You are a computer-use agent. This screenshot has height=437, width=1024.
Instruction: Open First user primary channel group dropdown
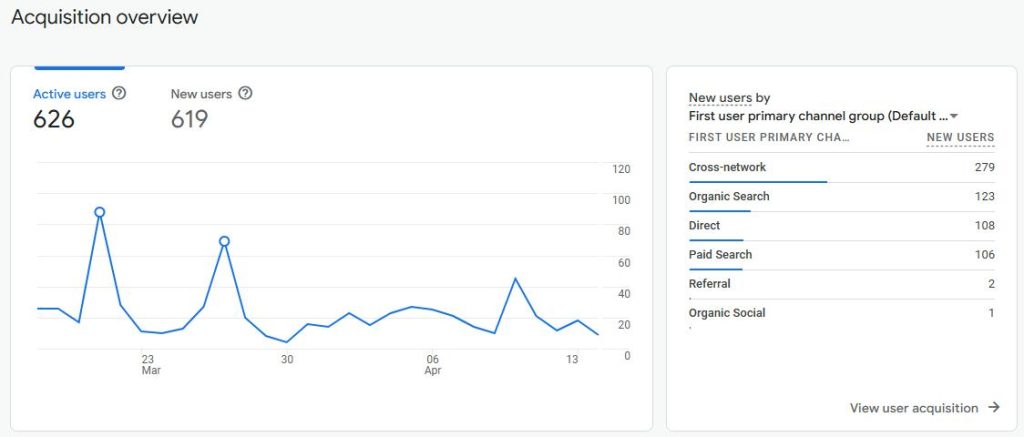pyautogui.click(x=823, y=116)
